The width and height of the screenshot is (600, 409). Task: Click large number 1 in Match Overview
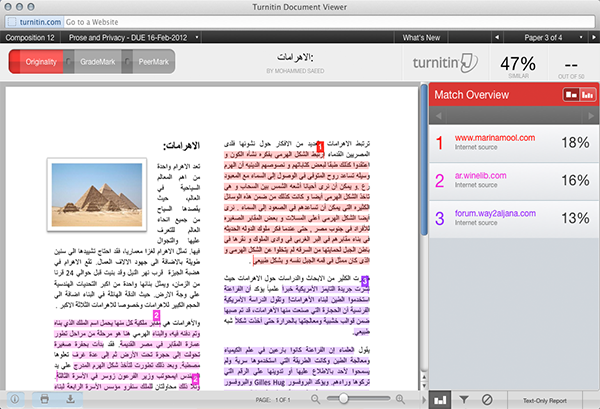pyautogui.click(x=439, y=143)
